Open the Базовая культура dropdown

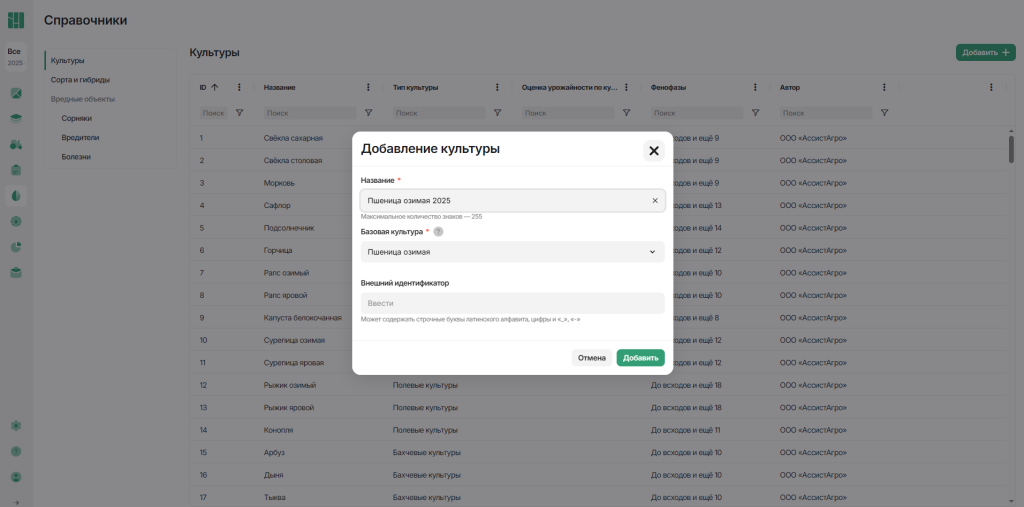[x=512, y=252]
